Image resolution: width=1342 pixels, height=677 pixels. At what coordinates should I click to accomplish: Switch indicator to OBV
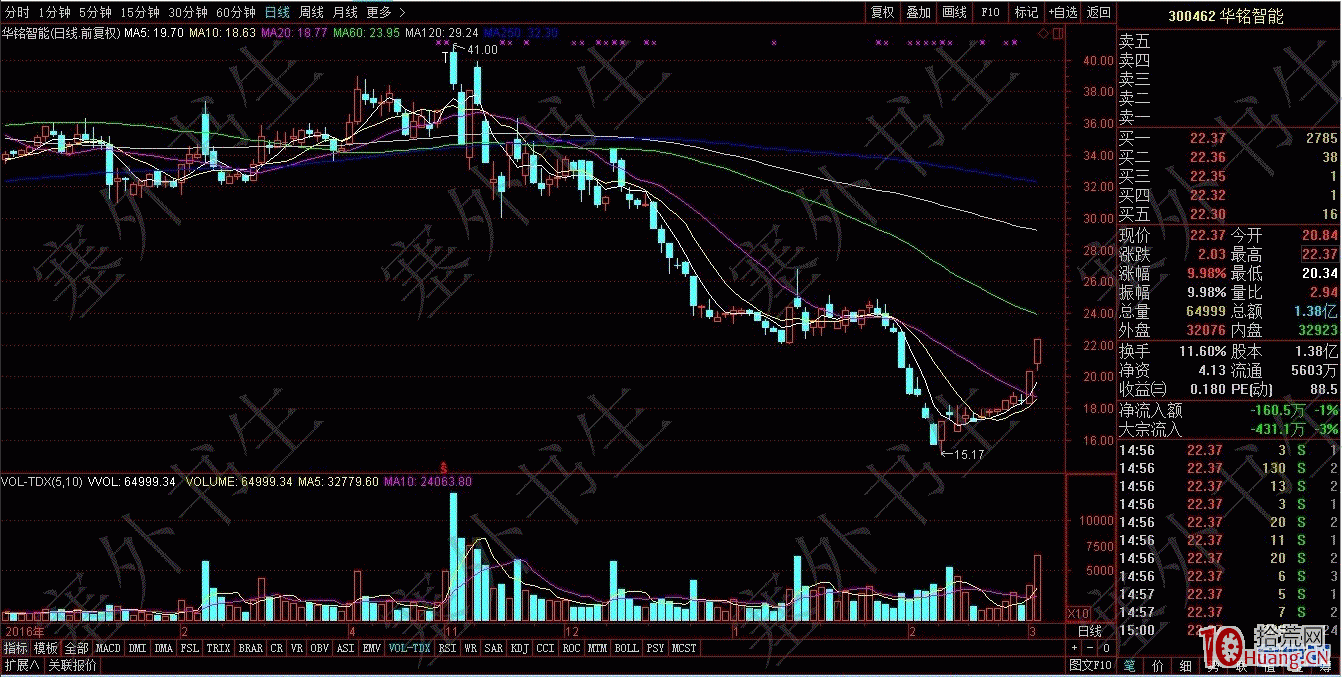(x=320, y=648)
